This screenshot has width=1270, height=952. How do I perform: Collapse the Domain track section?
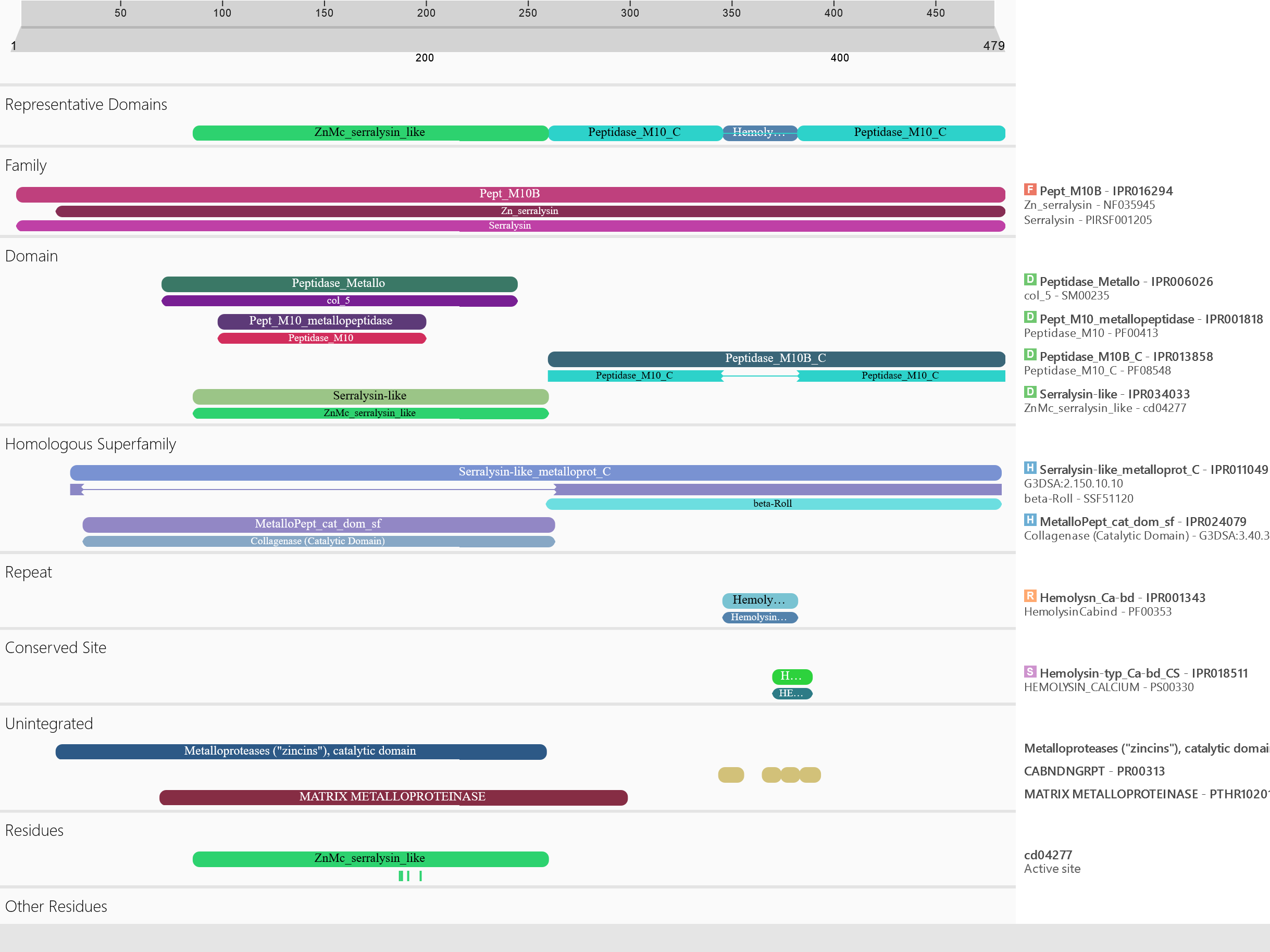click(x=32, y=256)
